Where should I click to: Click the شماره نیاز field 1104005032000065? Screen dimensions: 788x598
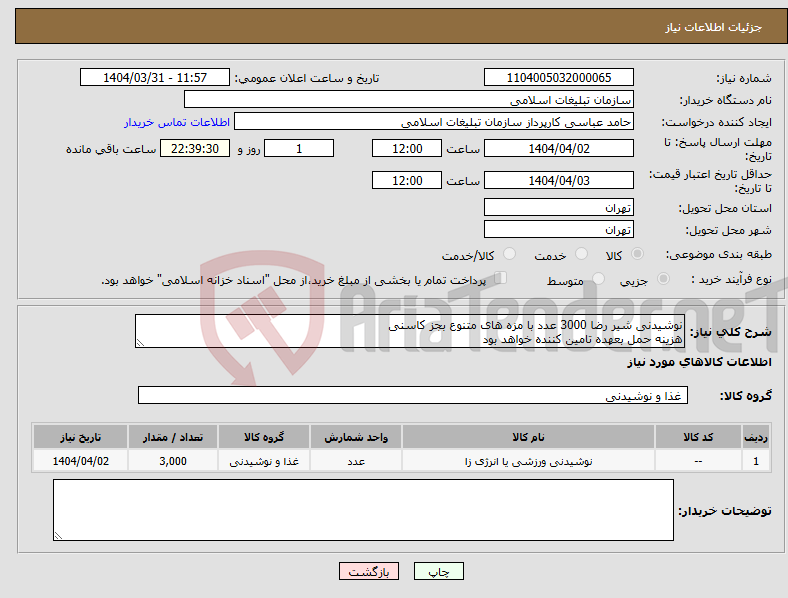click(558, 77)
